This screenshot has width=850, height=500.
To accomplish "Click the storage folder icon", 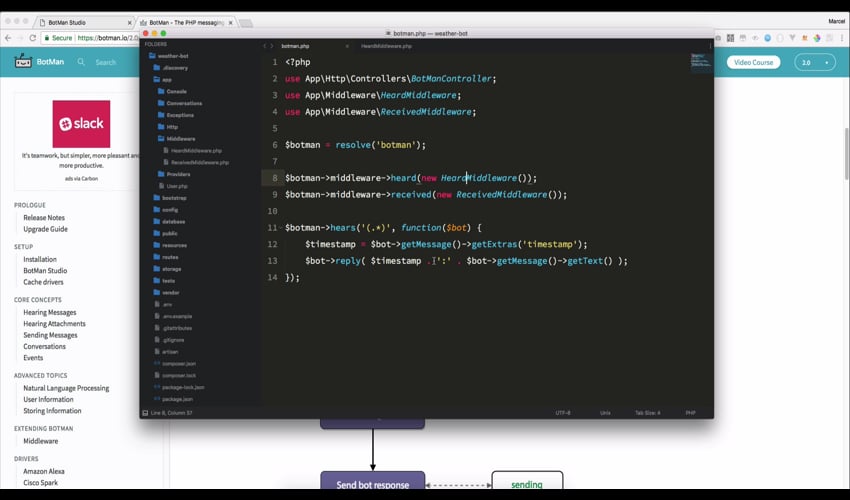I will pyautogui.click(x=157, y=268).
